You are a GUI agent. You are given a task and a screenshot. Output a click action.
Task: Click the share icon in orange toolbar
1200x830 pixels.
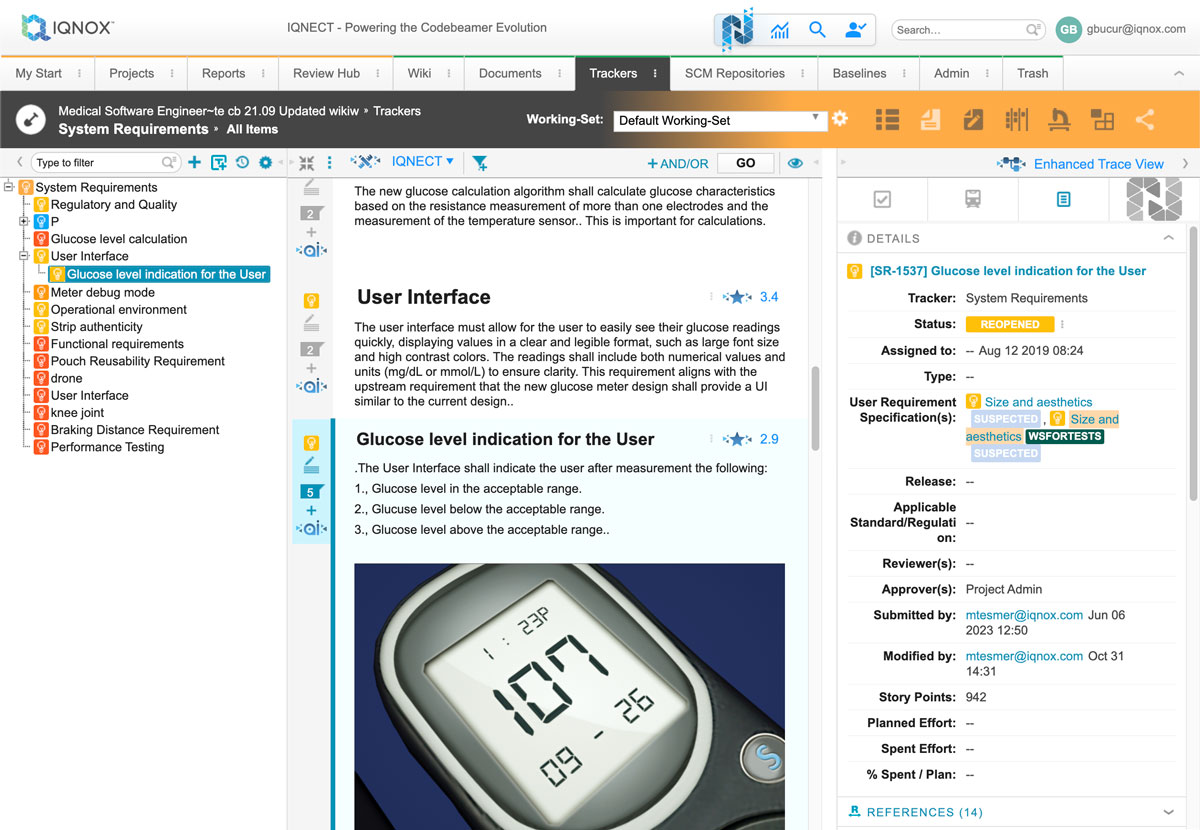point(1145,120)
